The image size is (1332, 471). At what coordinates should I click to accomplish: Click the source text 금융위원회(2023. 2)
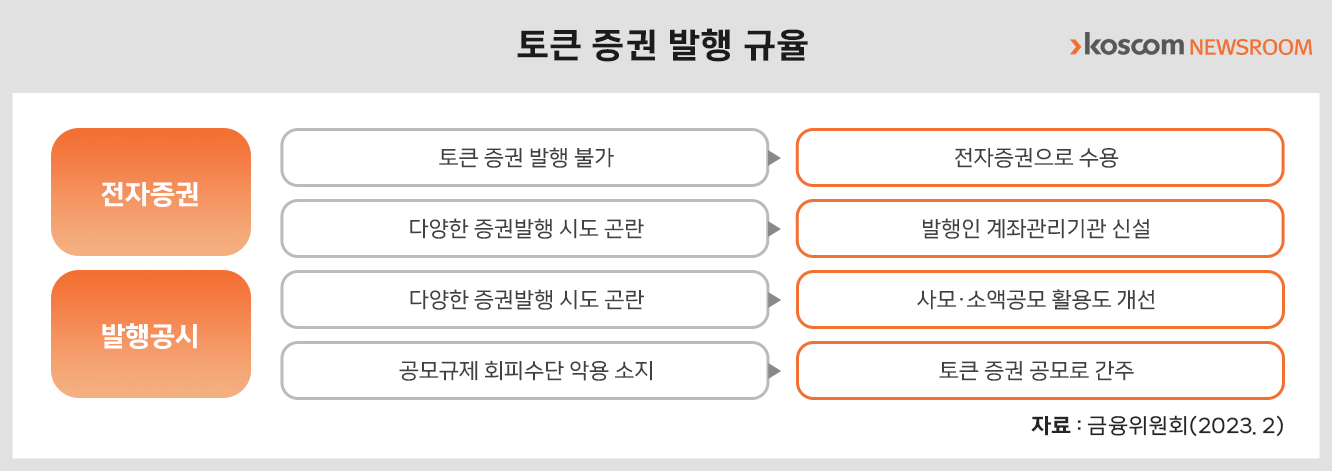1185,425
